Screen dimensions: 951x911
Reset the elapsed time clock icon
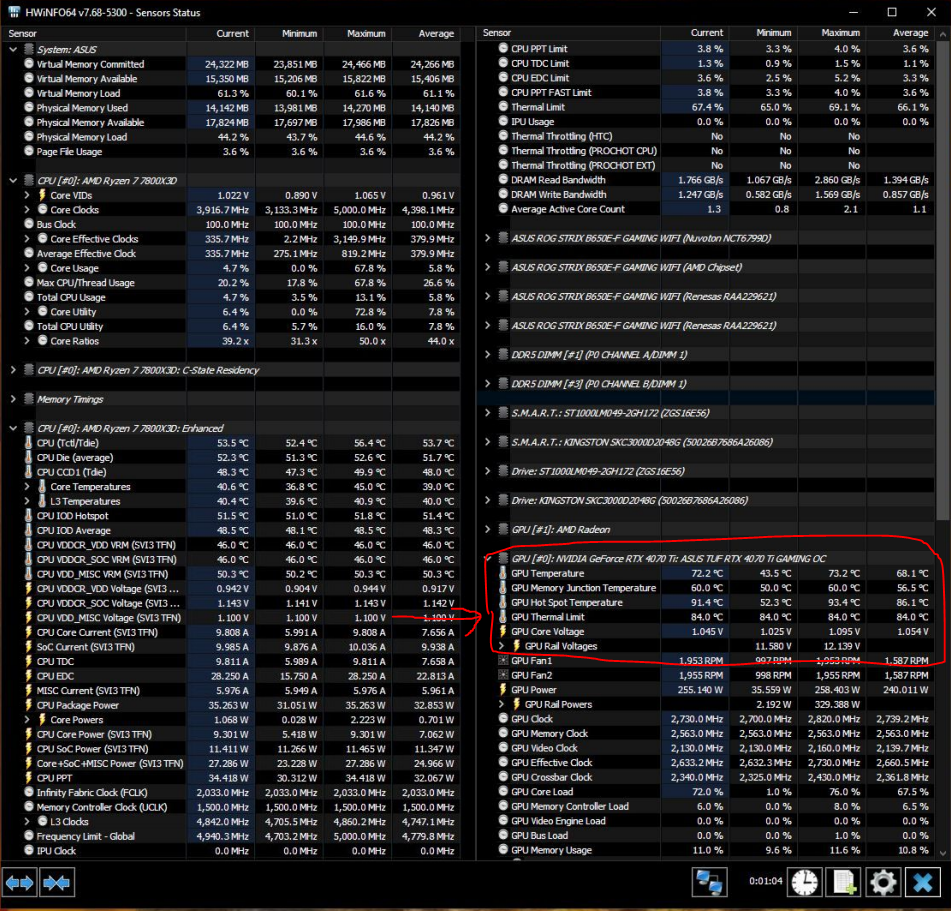coord(804,883)
